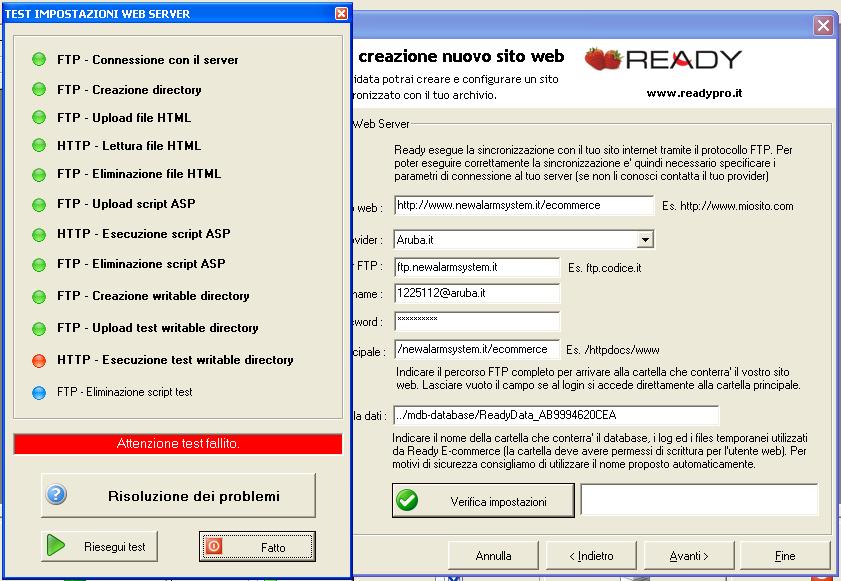The height and width of the screenshot is (581, 841).
Task: Click the Fatto button
Action: point(257,547)
